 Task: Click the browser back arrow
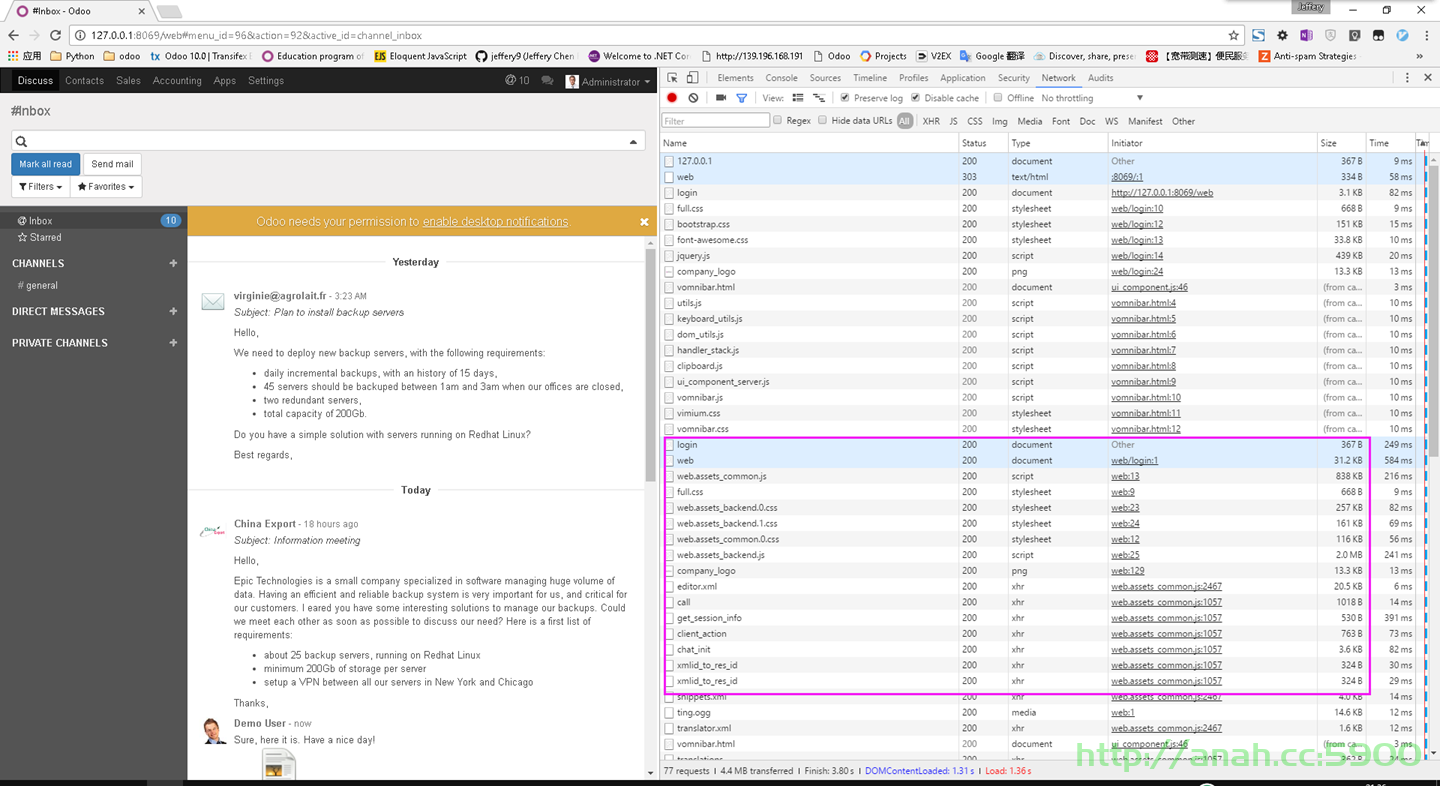(x=13, y=35)
